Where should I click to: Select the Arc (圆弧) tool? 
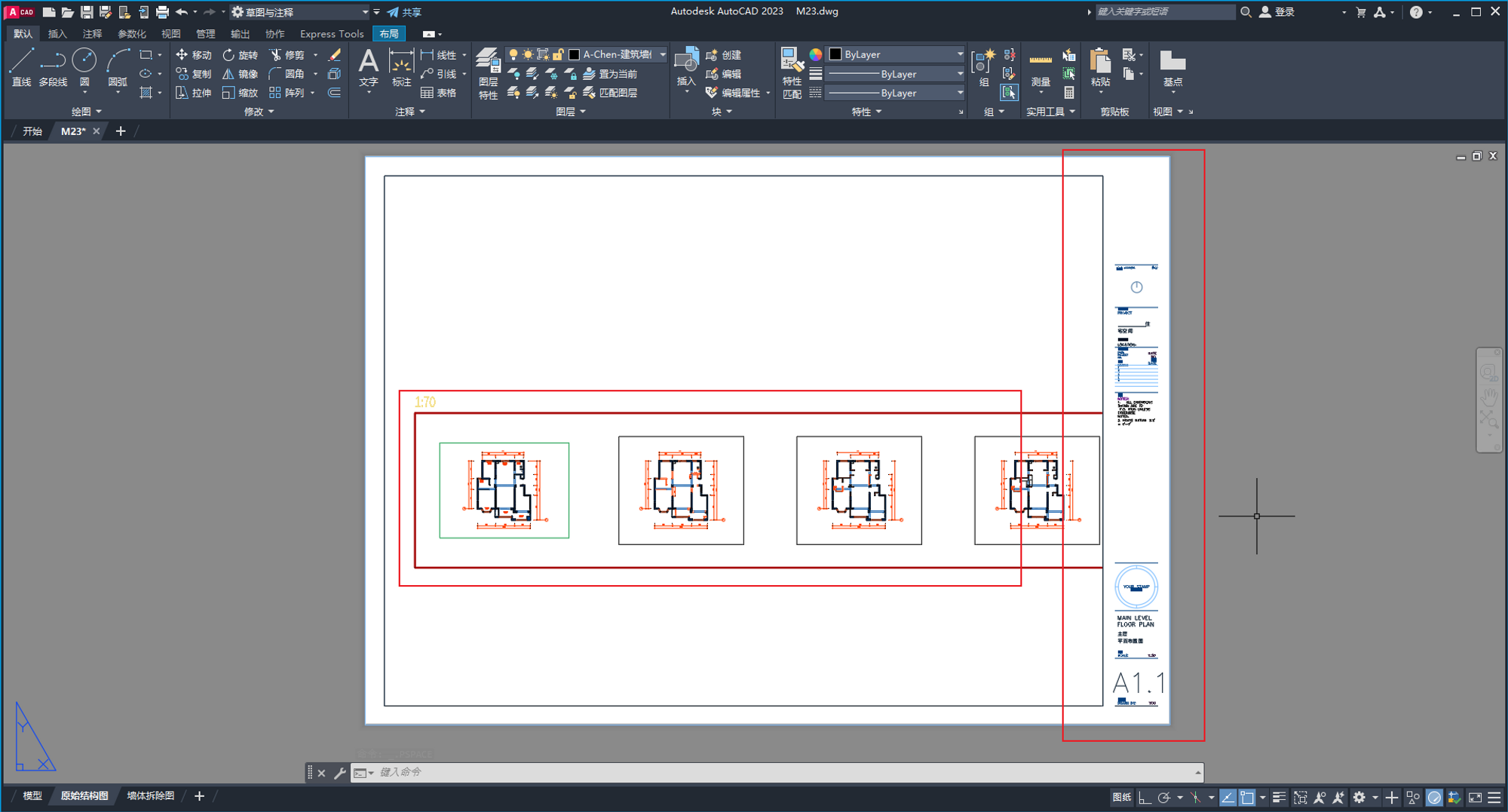(x=117, y=67)
